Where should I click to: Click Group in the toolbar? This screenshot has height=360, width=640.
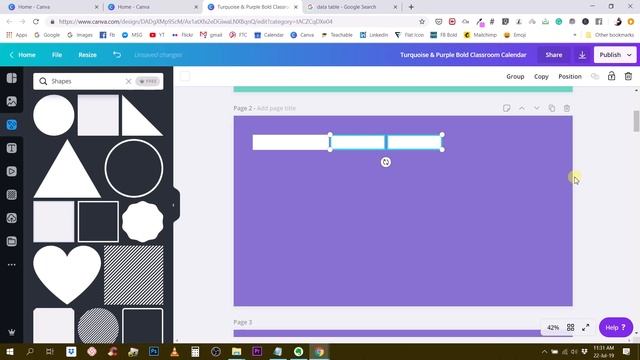point(515,76)
